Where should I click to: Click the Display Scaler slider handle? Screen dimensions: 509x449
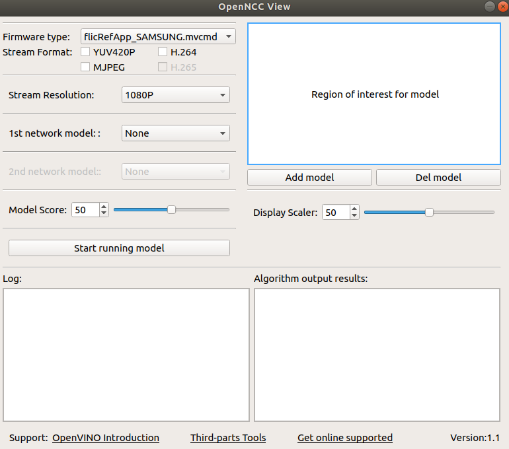coord(429,212)
